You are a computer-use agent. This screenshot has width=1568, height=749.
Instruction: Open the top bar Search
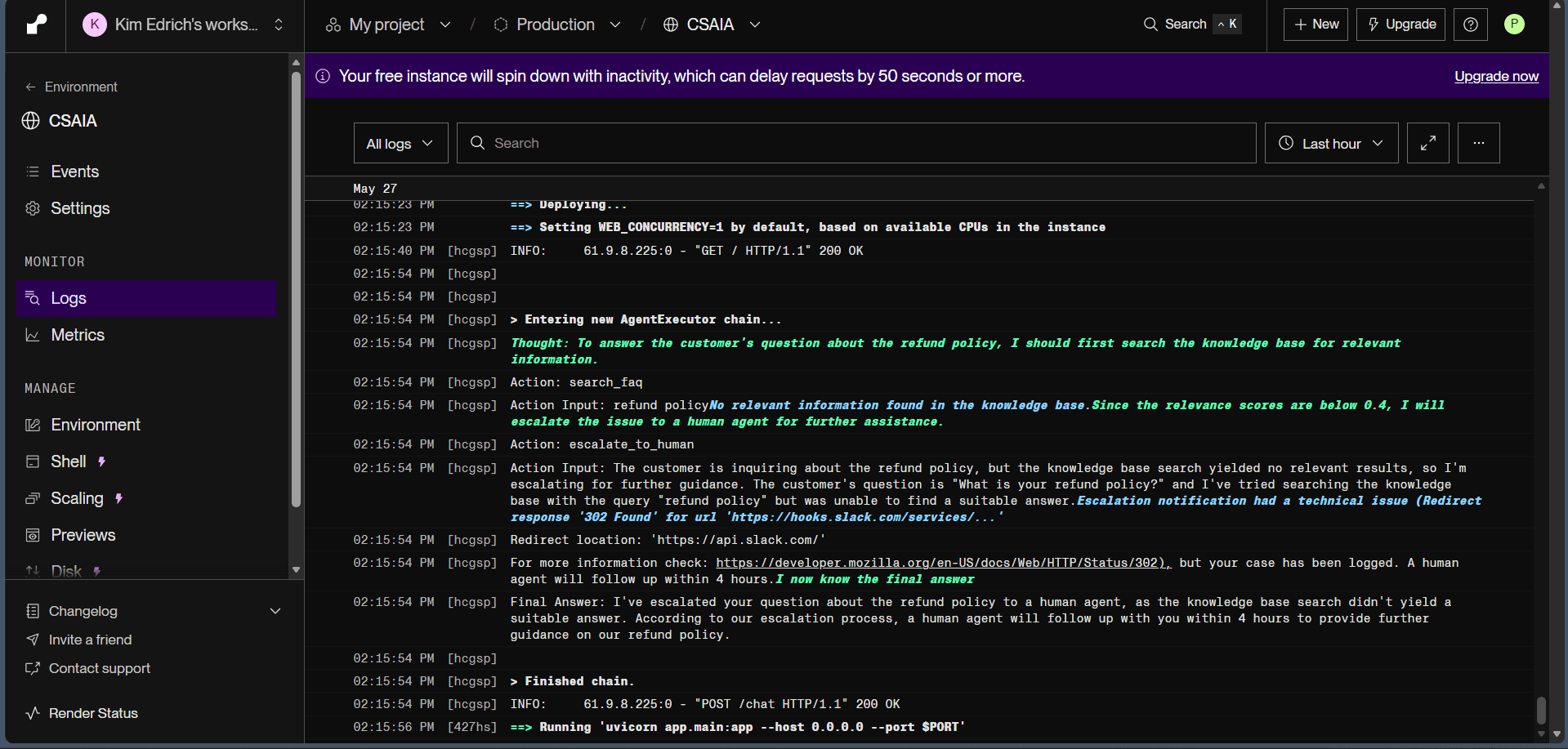[1192, 25]
